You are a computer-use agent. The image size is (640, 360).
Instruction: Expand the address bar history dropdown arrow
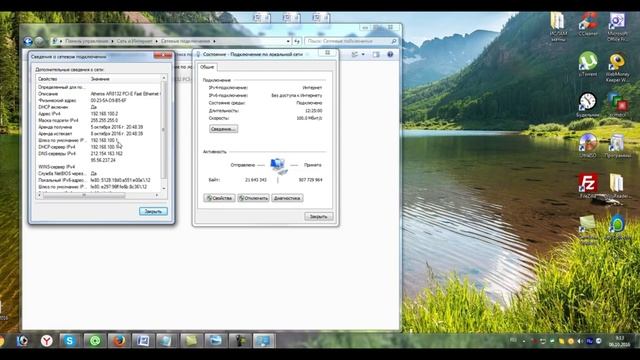coord(288,41)
